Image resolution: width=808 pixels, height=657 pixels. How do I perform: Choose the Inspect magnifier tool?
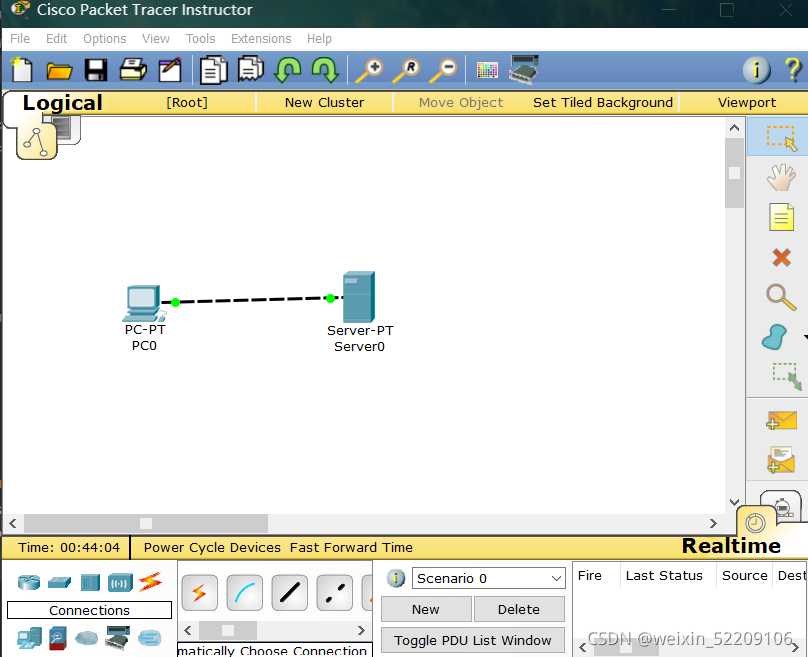(x=781, y=297)
